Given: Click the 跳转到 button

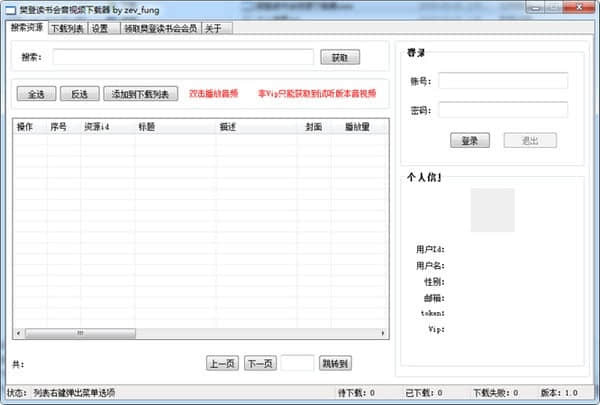Looking at the screenshot, I should coord(335,363).
